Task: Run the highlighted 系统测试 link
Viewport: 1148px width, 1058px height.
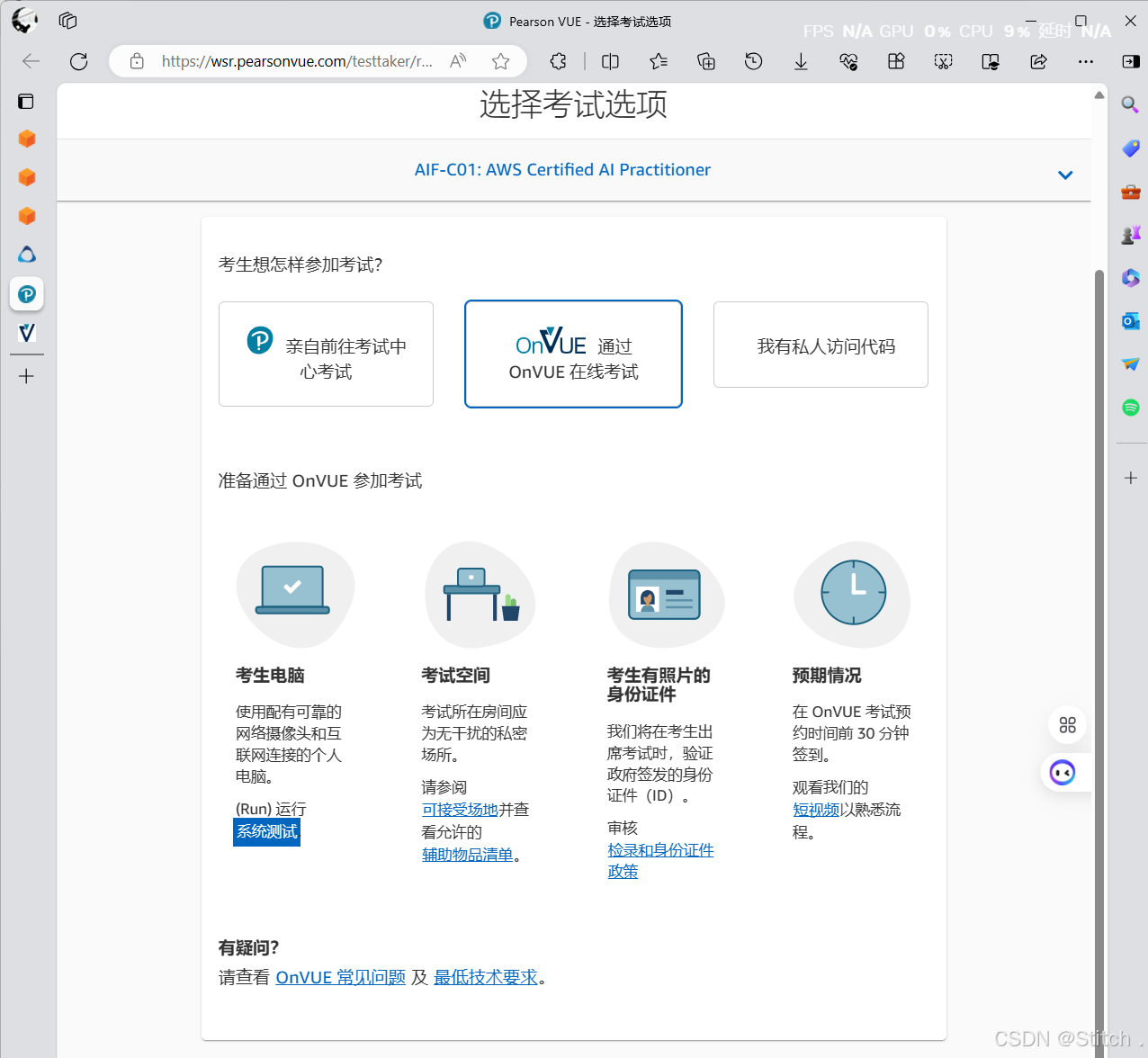Action: point(266,831)
